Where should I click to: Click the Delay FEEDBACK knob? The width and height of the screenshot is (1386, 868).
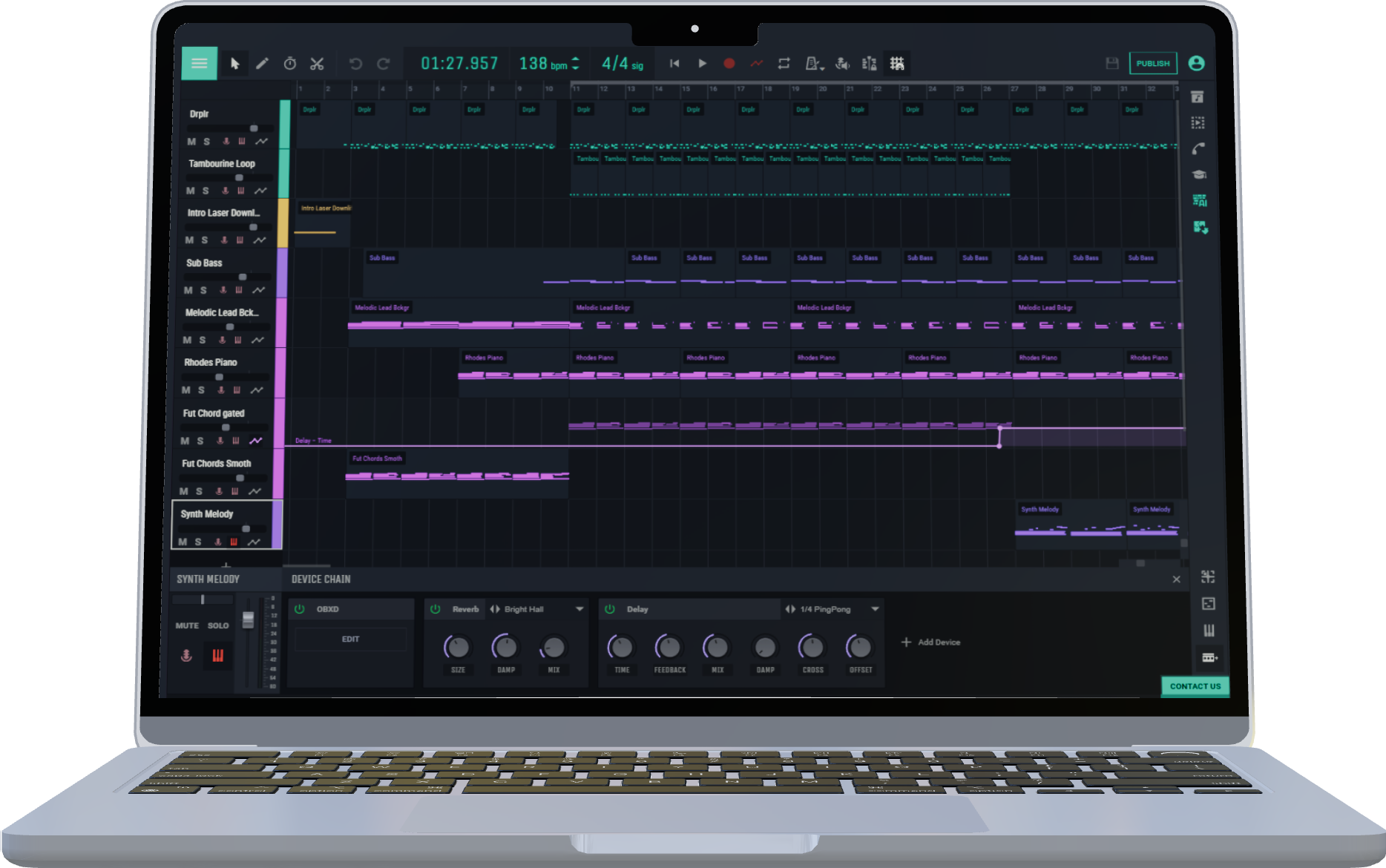669,648
